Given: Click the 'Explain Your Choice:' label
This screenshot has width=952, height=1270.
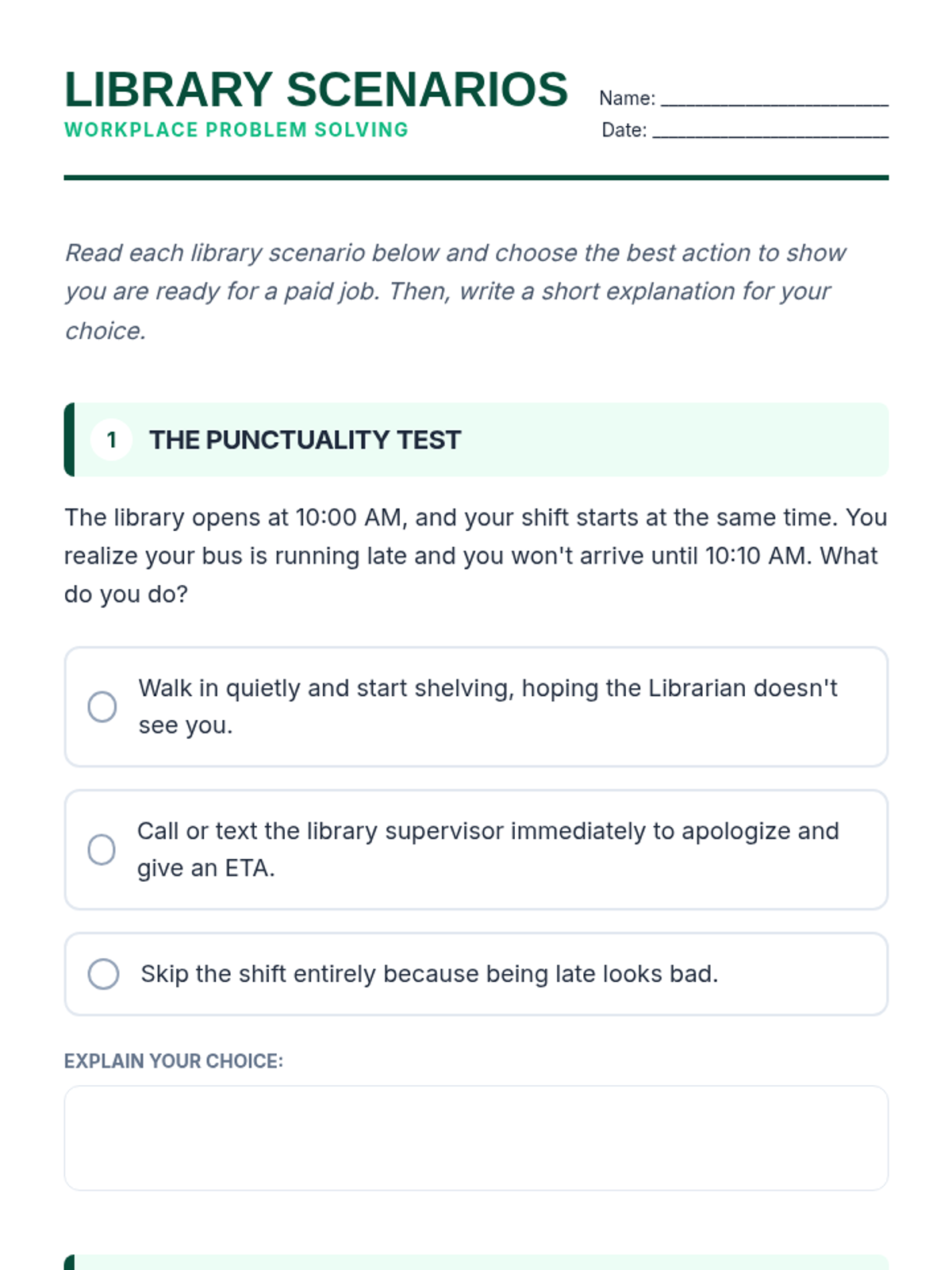Looking at the screenshot, I should pyautogui.click(x=173, y=1061).
